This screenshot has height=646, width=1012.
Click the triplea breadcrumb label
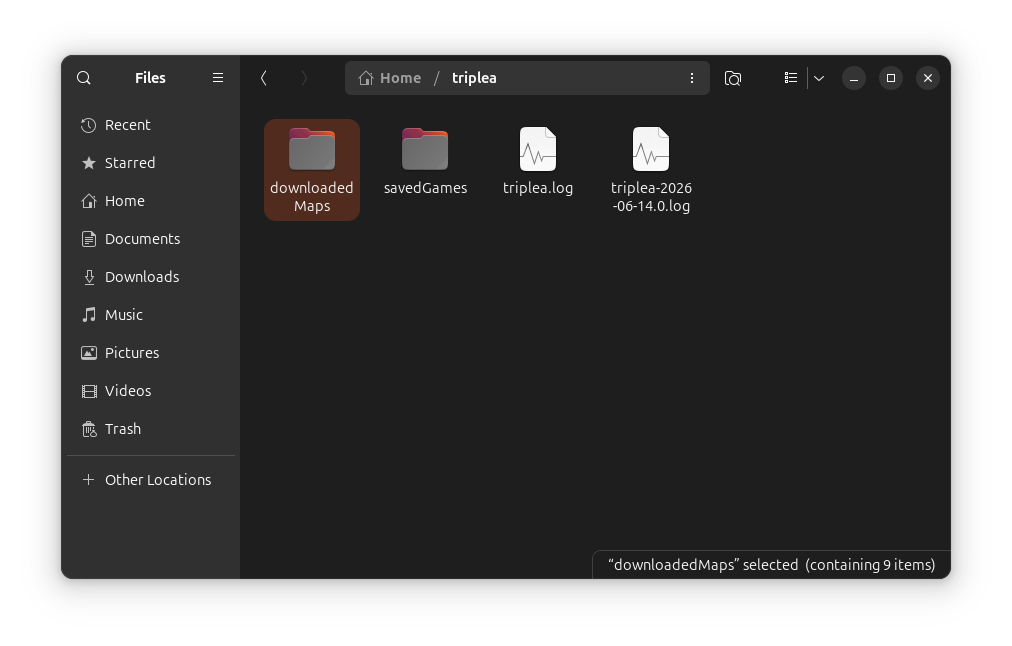click(x=474, y=78)
